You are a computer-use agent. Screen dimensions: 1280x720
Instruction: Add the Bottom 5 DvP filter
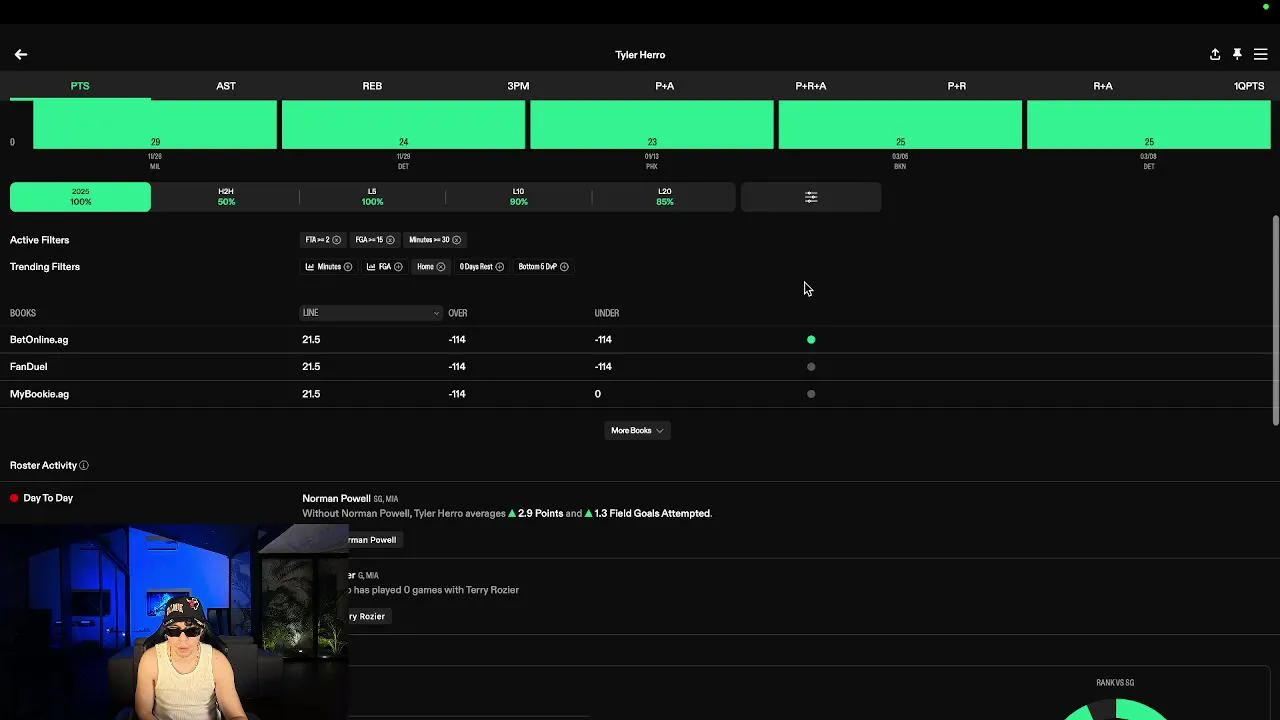pos(565,267)
